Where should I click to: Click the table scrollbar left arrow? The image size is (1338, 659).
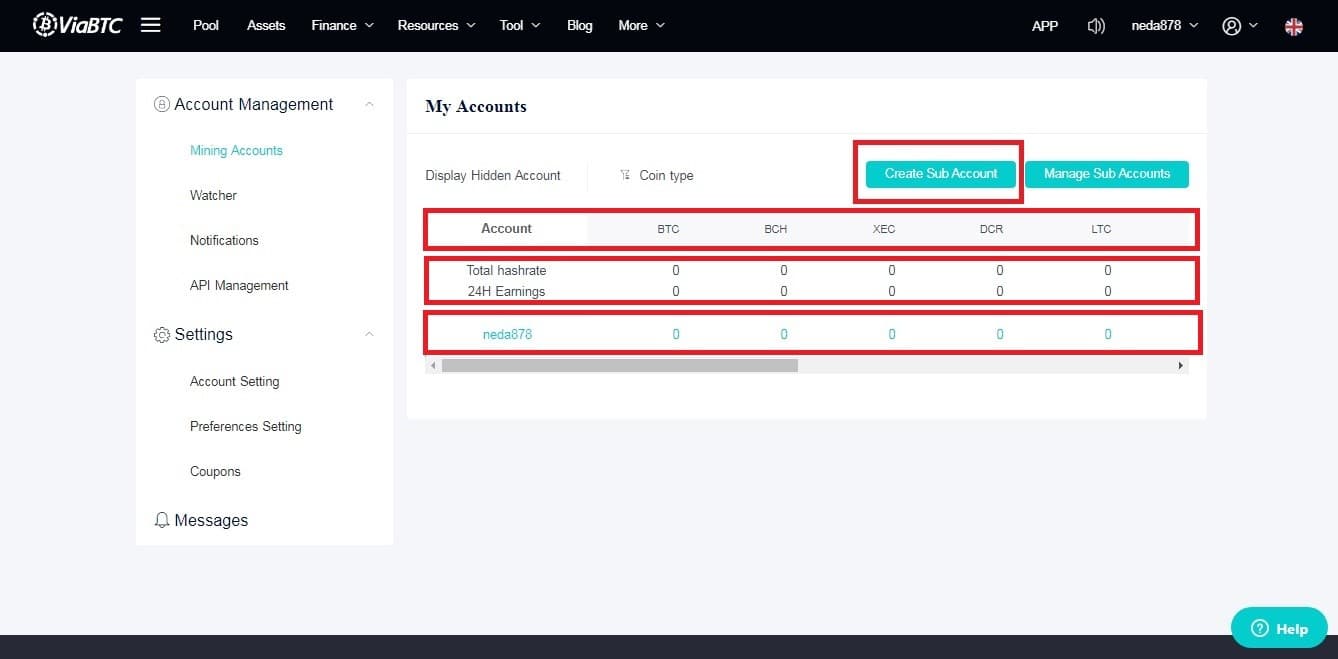(x=433, y=366)
